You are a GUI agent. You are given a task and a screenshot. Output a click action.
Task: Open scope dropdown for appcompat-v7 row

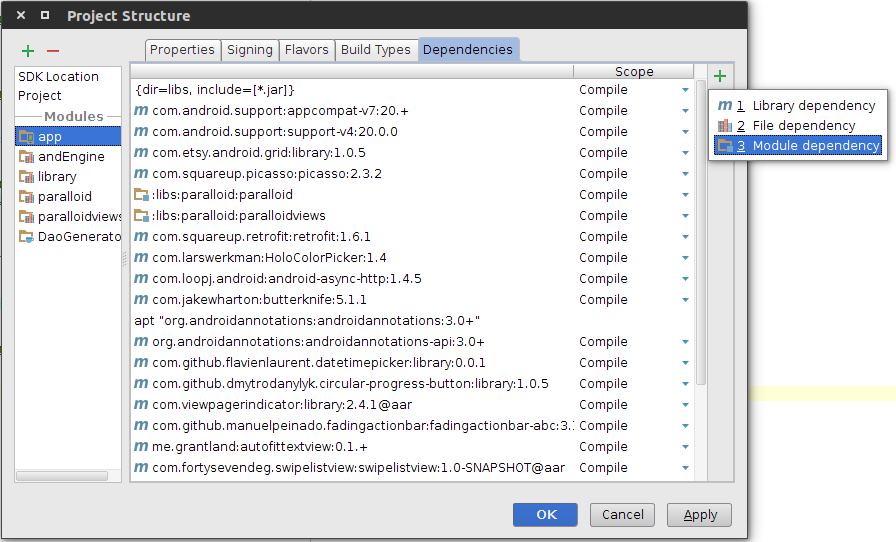685,111
